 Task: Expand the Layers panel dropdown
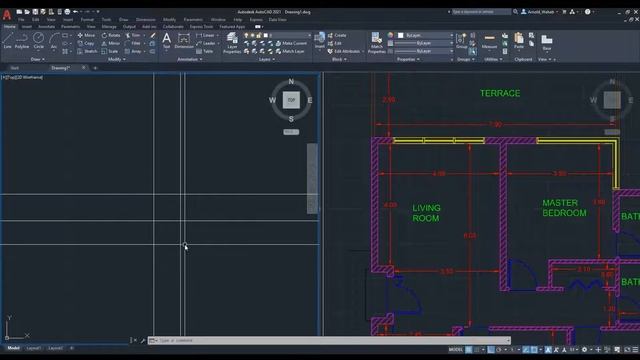[x=267, y=60]
